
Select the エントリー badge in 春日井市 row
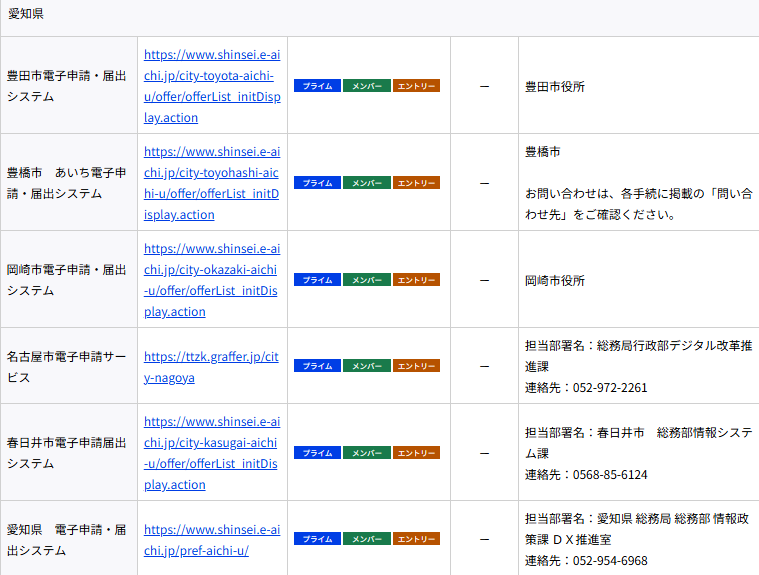[x=416, y=453]
